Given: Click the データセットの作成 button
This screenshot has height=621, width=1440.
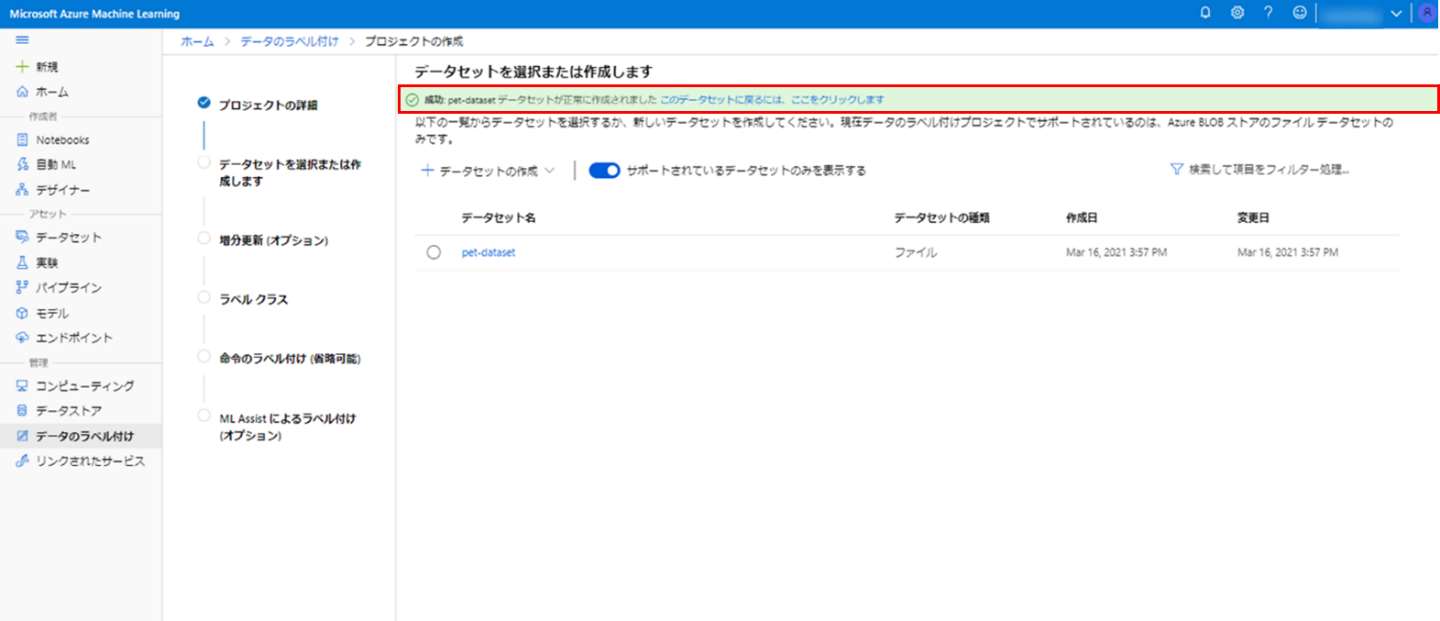Looking at the screenshot, I should (488, 171).
